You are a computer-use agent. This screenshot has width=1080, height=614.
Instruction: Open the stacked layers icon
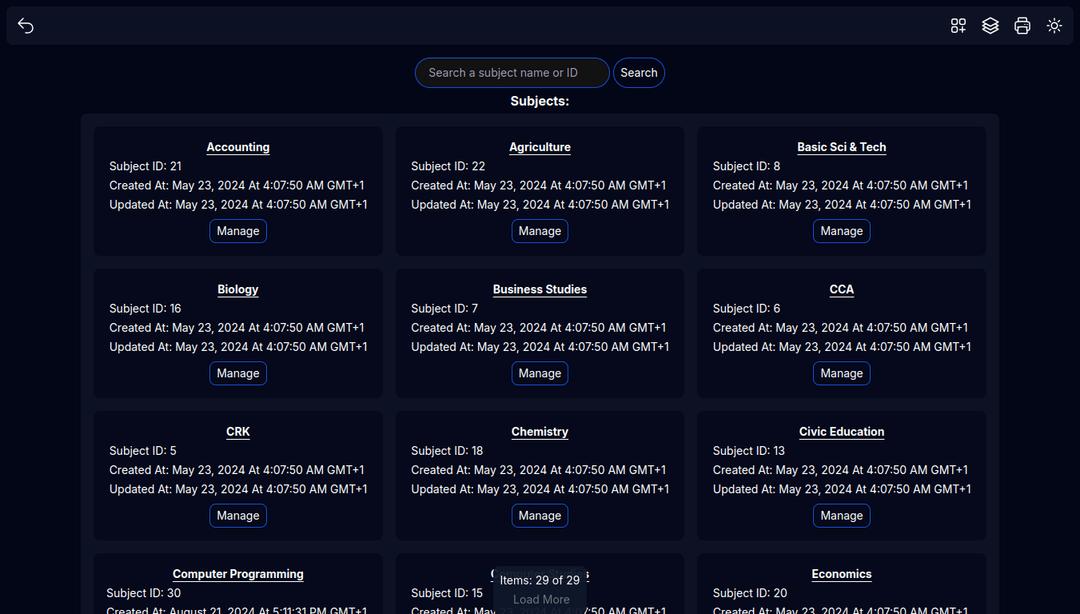990,26
